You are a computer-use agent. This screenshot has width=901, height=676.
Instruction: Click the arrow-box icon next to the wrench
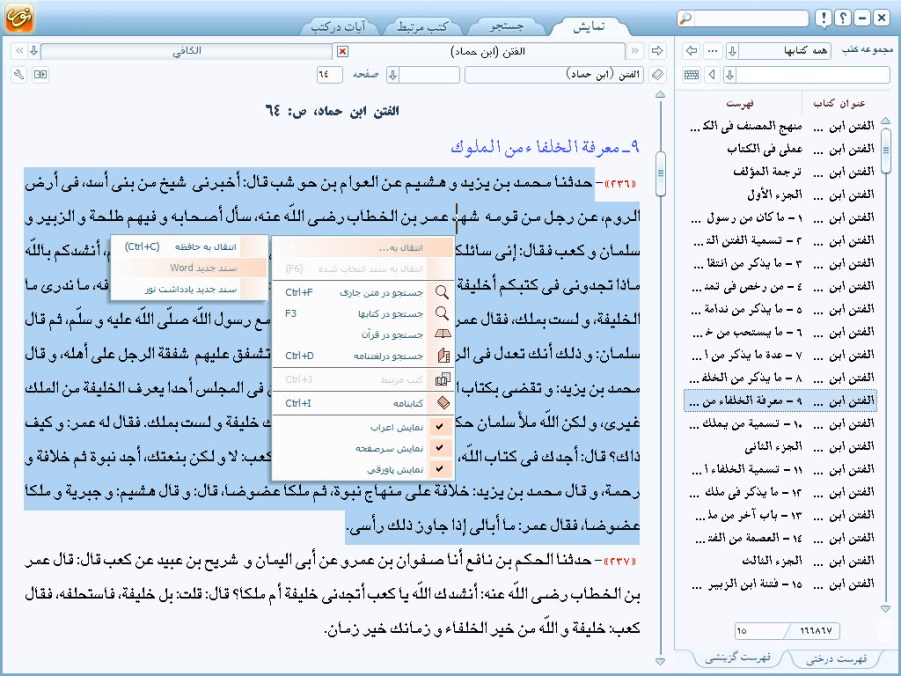click(40, 75)
